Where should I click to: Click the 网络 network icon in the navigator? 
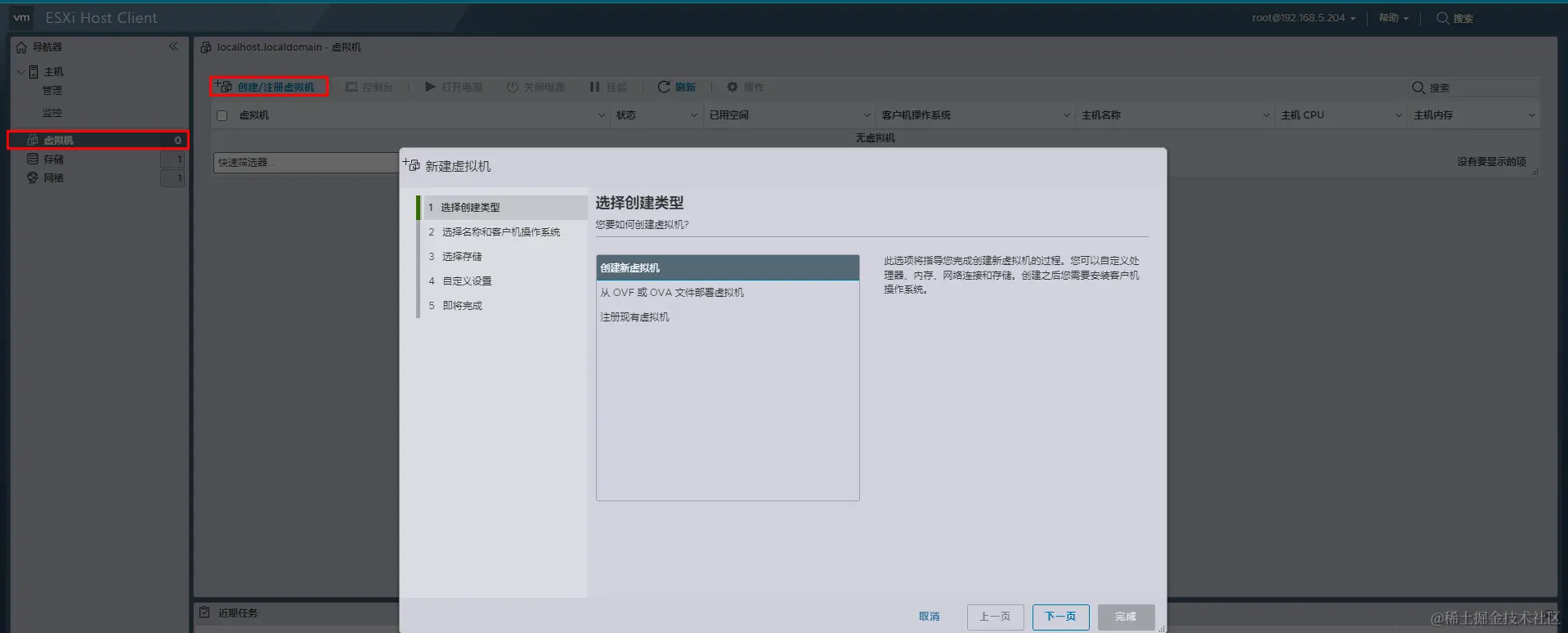[33, 177]
